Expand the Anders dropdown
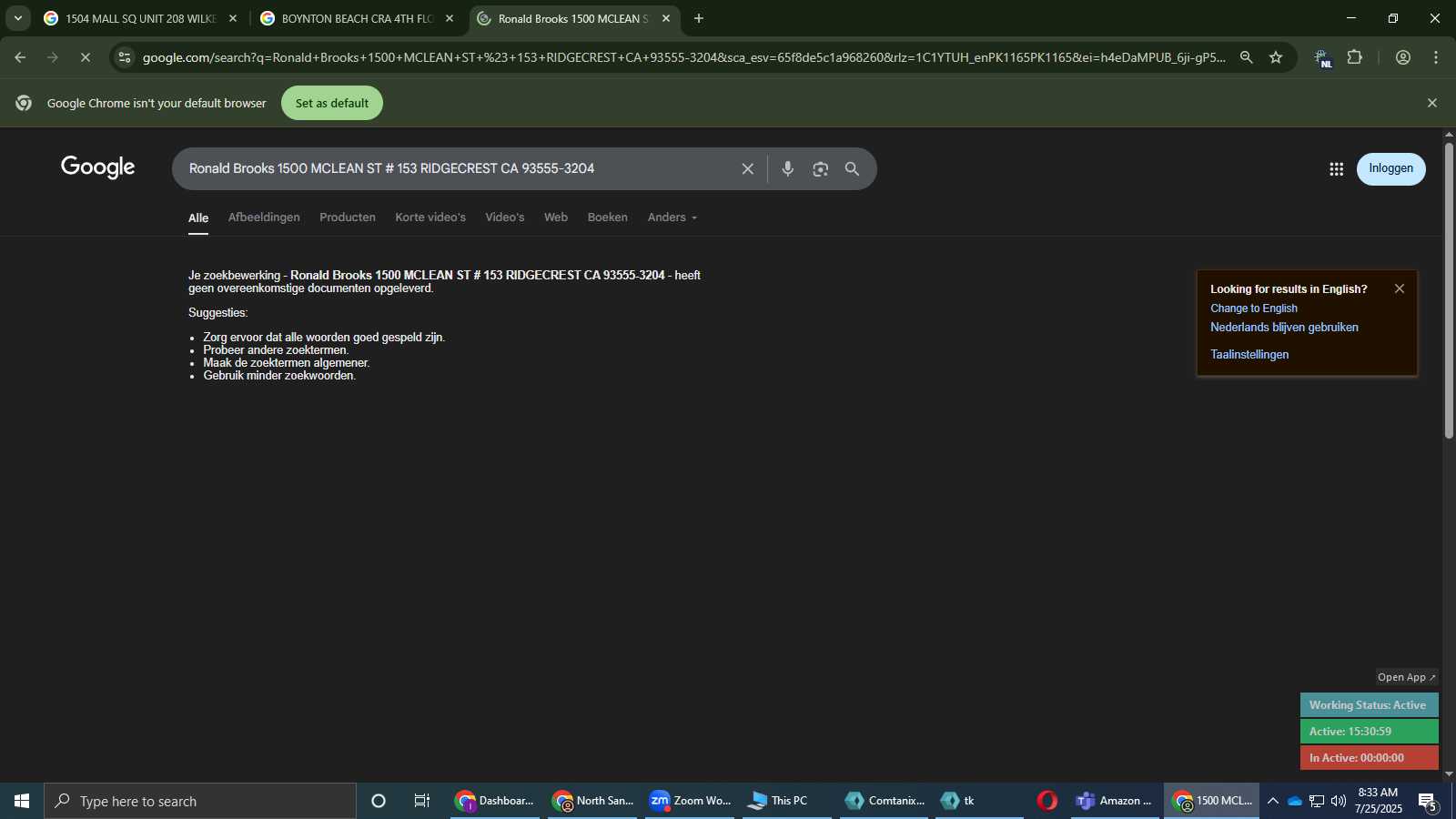 click(x=672, y=217)
